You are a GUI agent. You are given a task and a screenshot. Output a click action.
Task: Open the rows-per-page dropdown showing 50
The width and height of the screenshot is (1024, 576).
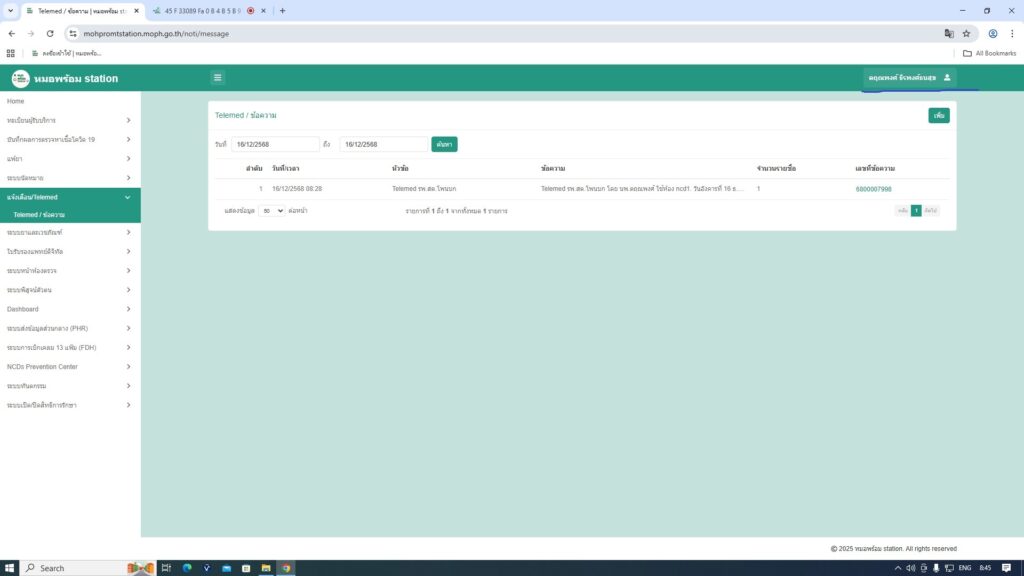pos(271,211)
